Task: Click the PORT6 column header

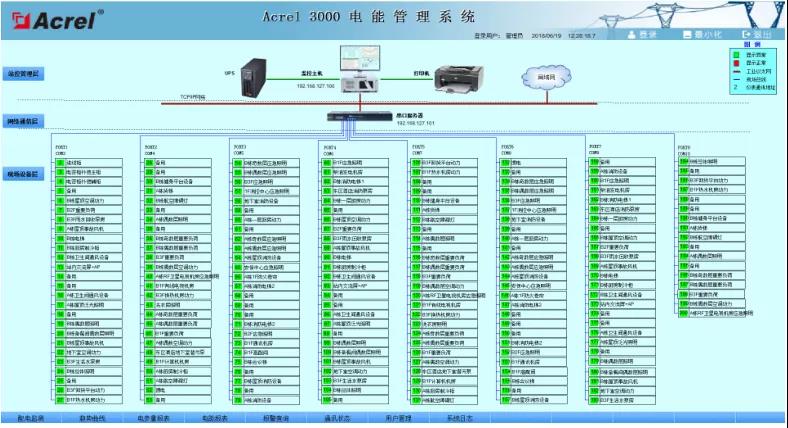Action: (508, 147)
